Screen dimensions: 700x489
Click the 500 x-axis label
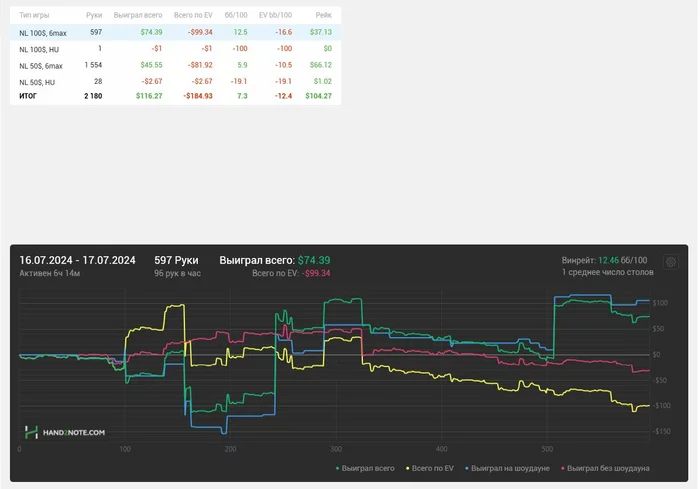[x=547, y=449]
